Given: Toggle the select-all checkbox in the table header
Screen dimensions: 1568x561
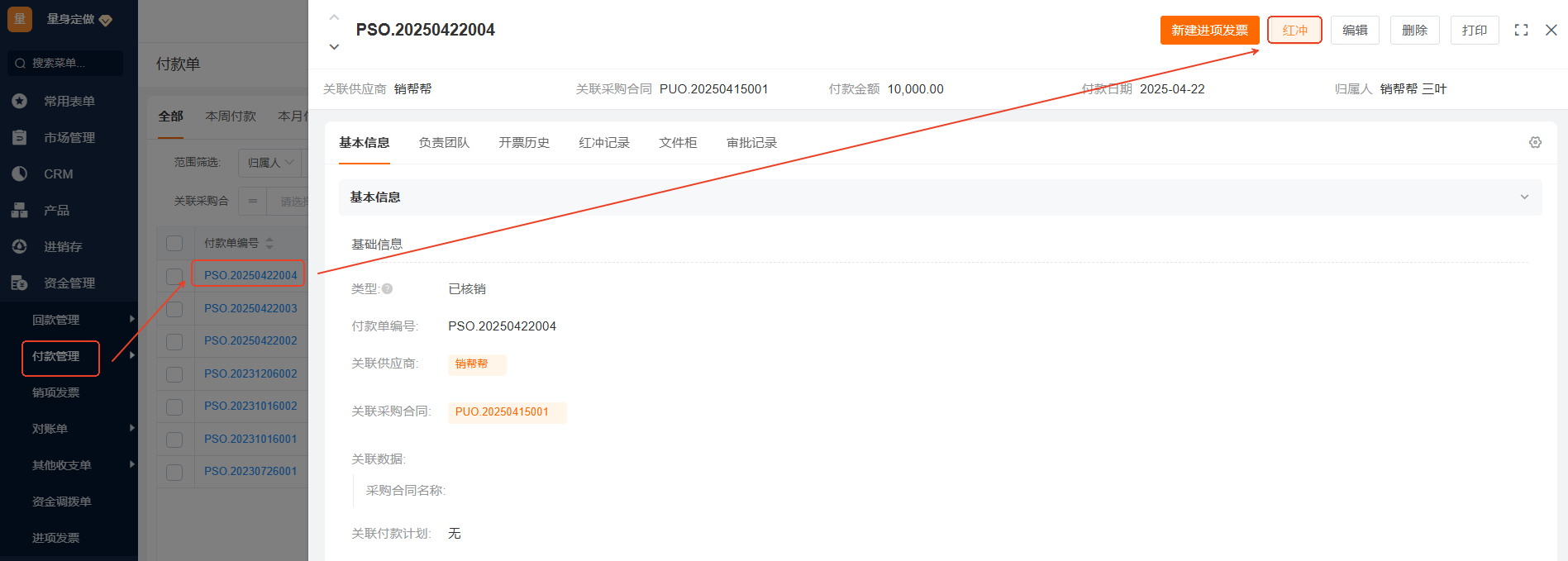Looking at the screenshot, I should coord(174,243).
